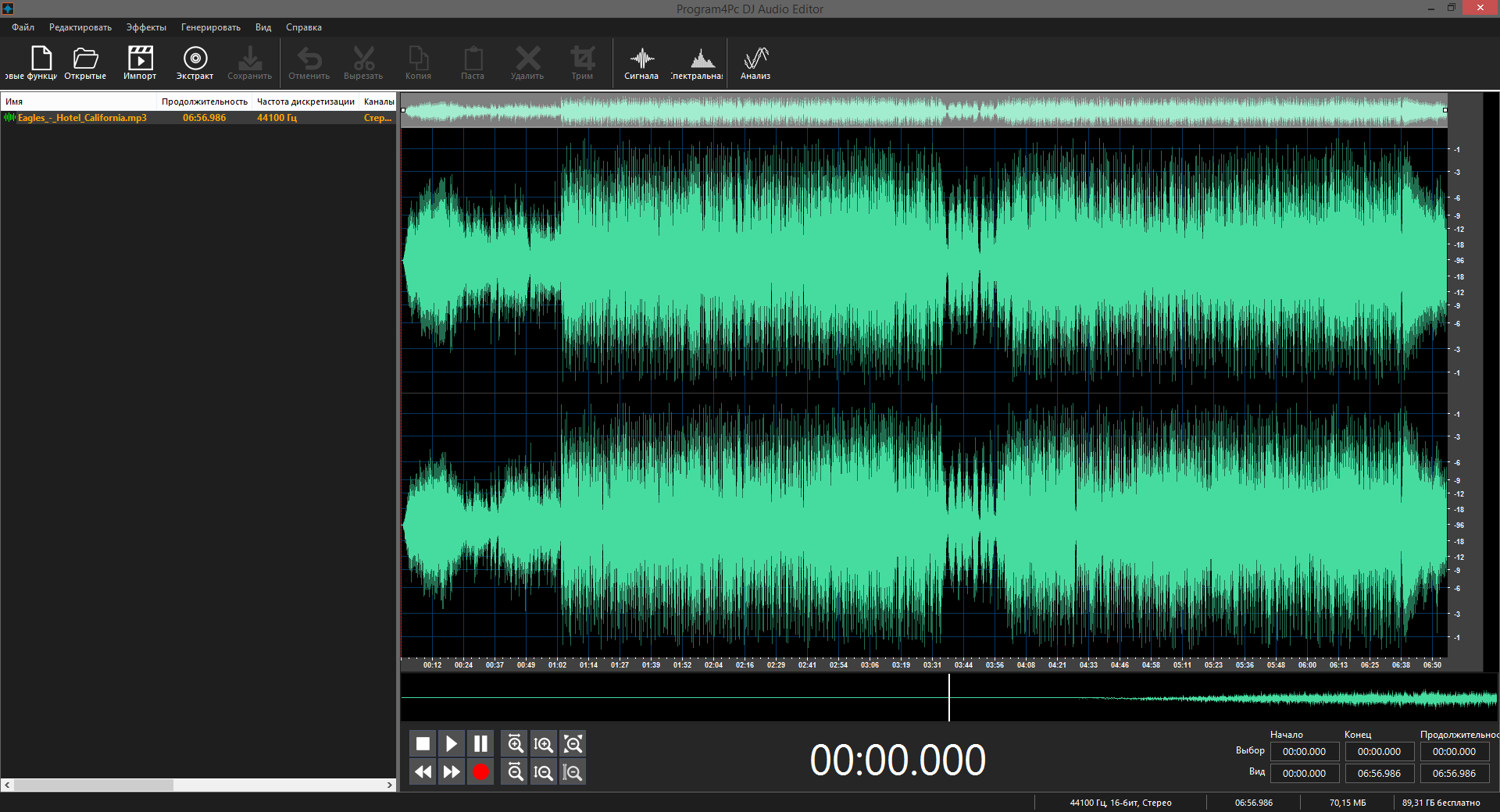Click the Выбор Начало time field
The image size is (1500, 812).
point(1304,752)
